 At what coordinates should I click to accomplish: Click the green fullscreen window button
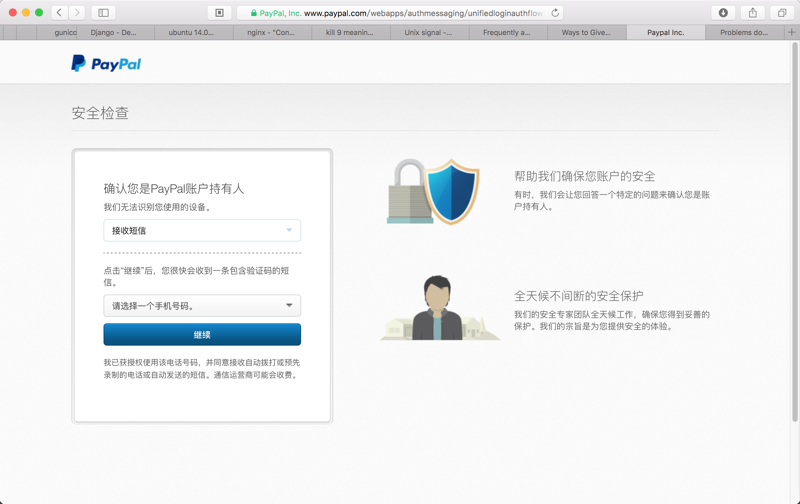(39, 13)
